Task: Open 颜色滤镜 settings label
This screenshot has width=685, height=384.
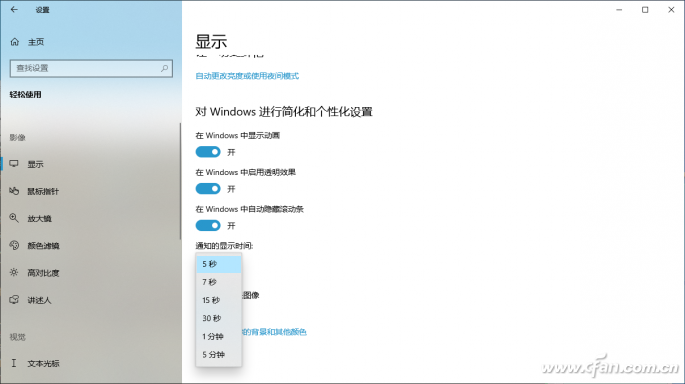Action: pos(43,246)
